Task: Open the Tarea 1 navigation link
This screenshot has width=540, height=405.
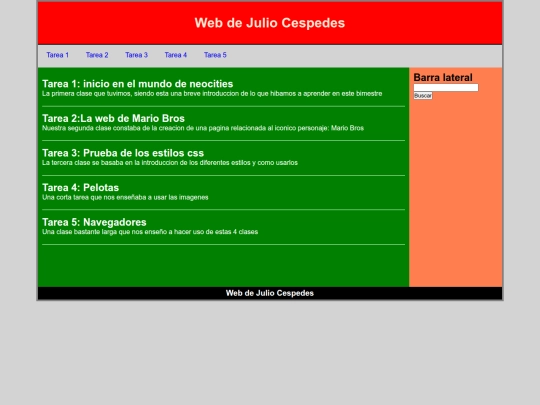Action: (58, 55)
